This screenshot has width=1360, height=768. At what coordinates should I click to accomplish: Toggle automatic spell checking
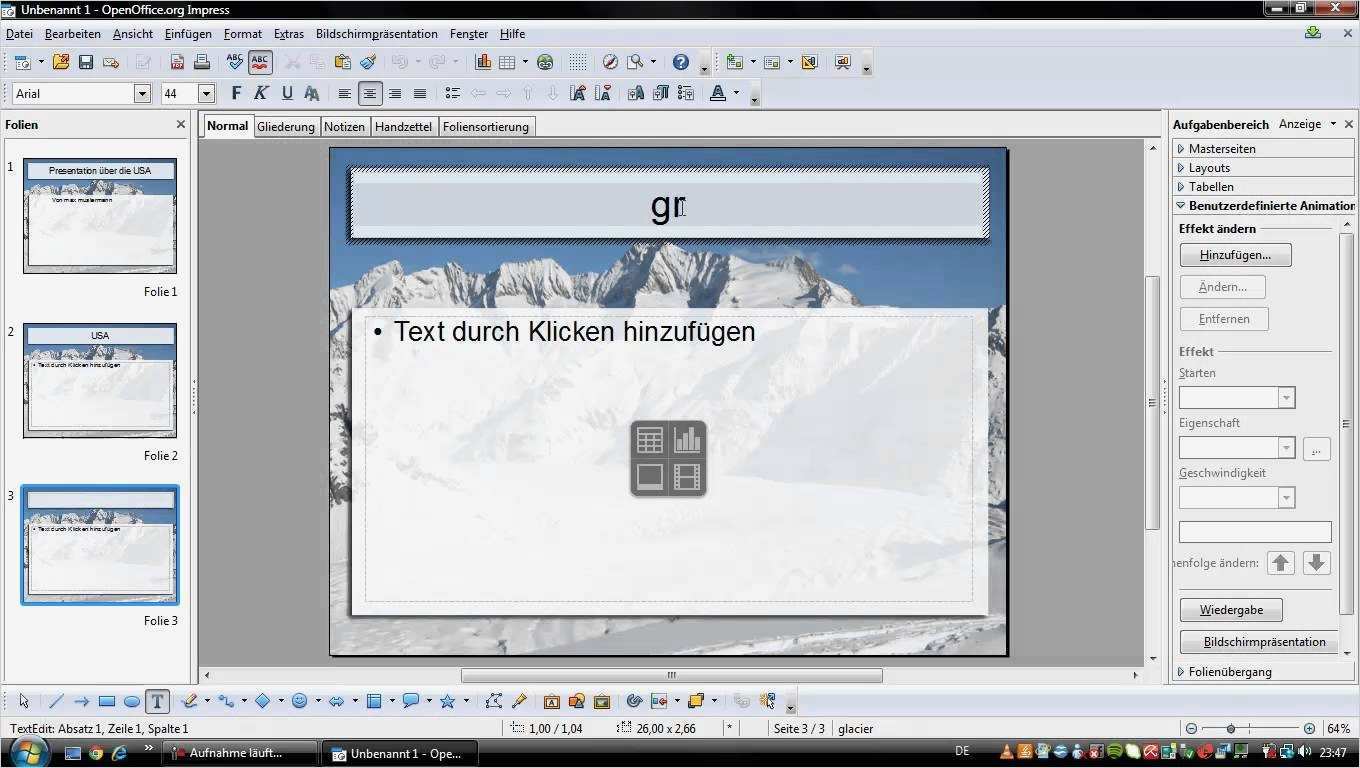(260, 62)
